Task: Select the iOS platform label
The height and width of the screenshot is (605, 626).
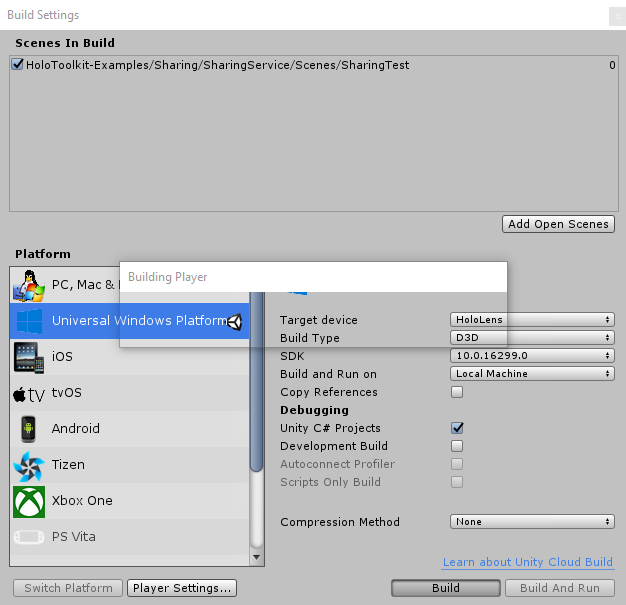Action: (62, 356)
